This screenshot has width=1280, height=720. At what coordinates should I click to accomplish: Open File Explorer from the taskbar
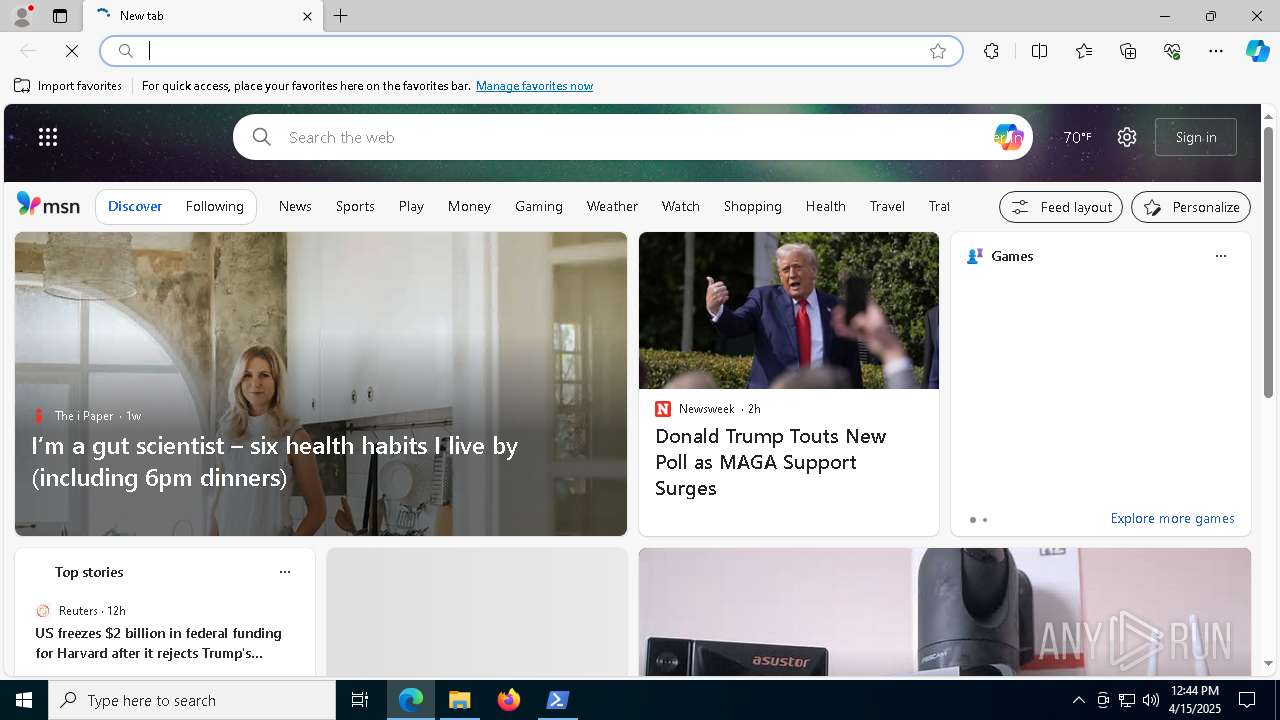pyautogui.click(x=460, y=700)
